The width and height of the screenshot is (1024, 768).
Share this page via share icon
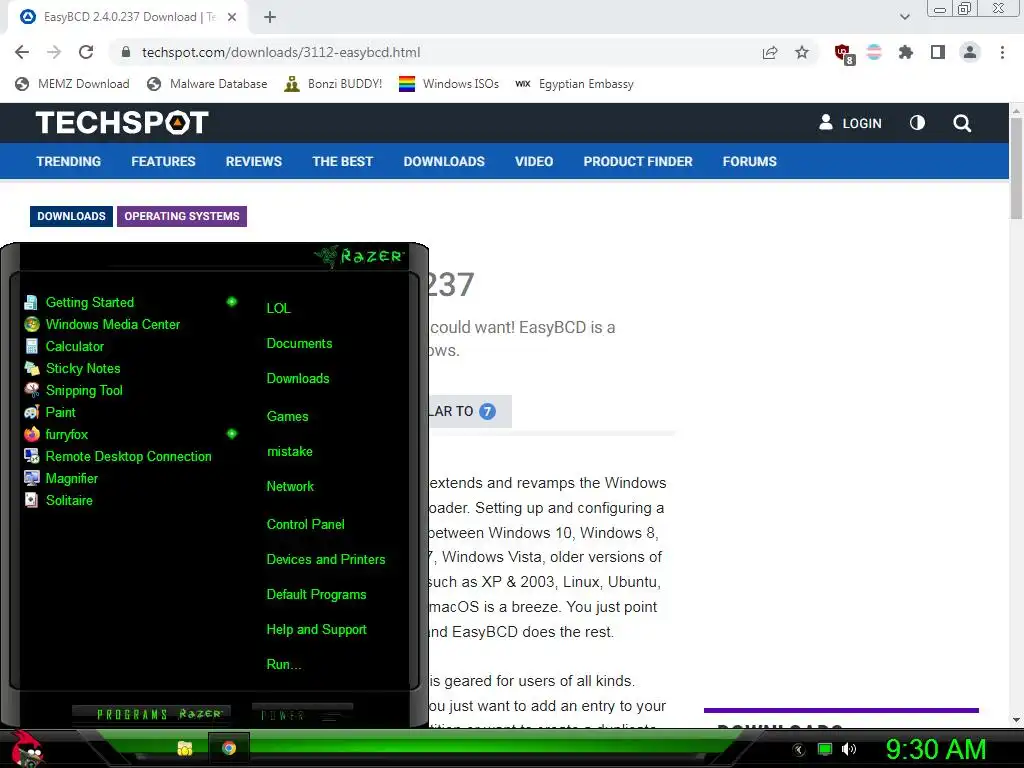click(x=770, y=52)
